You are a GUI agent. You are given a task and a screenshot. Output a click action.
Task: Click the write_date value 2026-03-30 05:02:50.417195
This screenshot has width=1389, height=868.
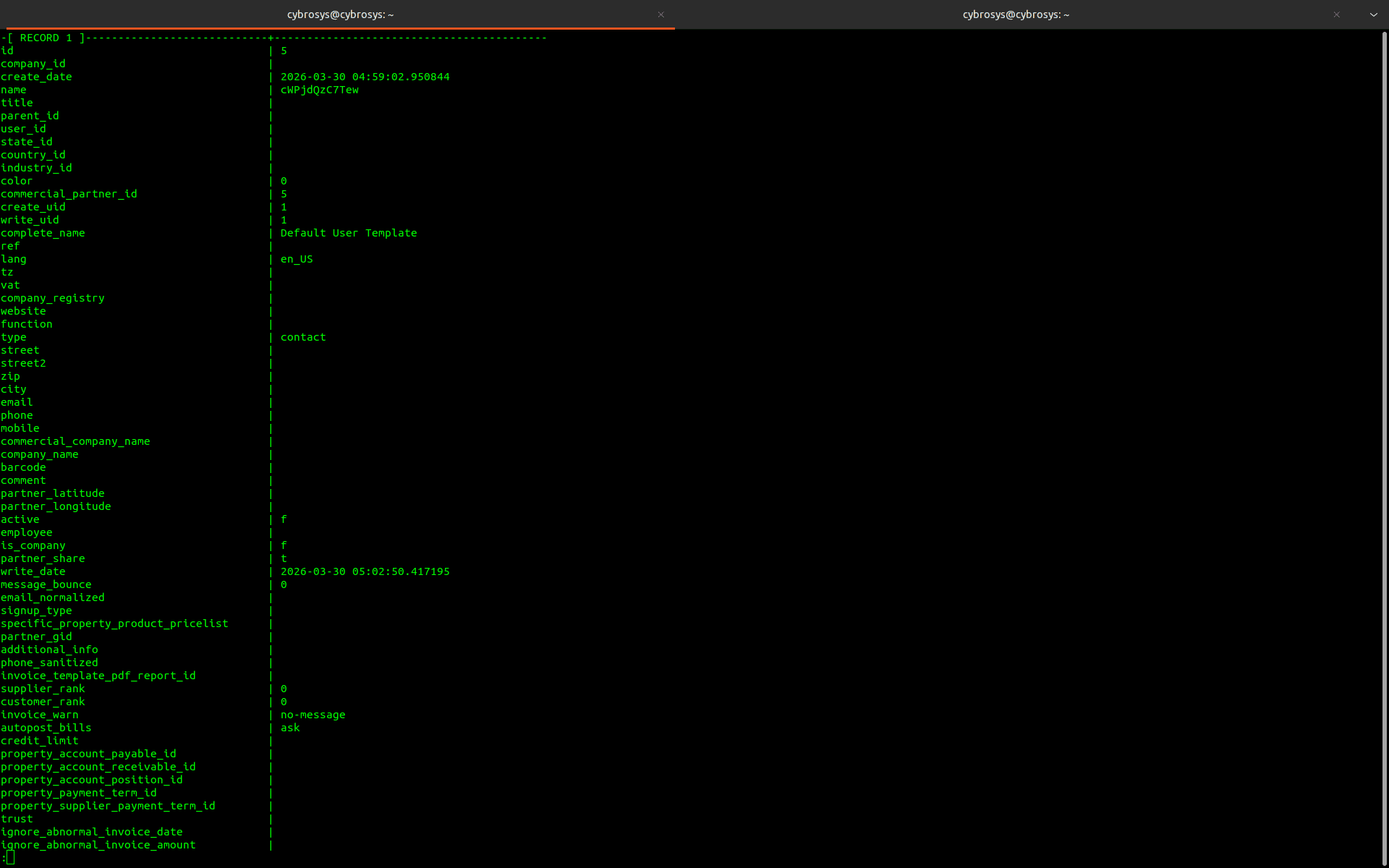coord(365,571)
